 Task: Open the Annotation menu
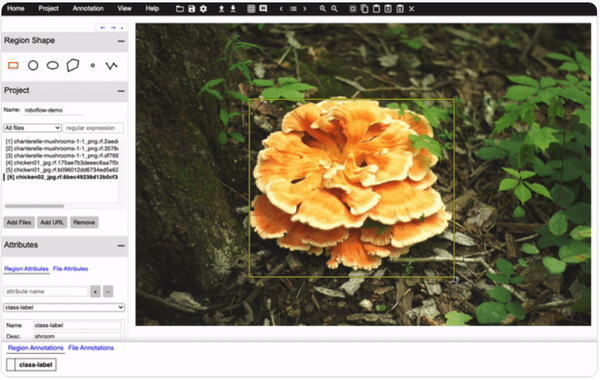point(88,8)
